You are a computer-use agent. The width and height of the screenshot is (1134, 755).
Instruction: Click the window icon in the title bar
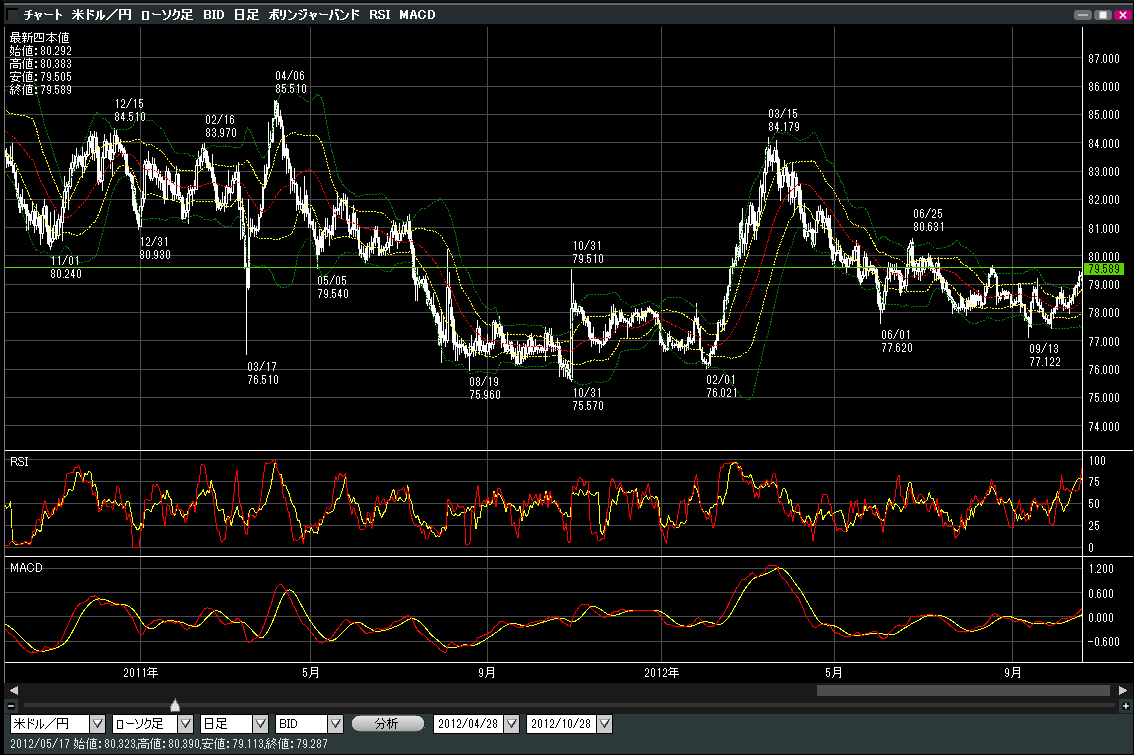pos(11,15)
